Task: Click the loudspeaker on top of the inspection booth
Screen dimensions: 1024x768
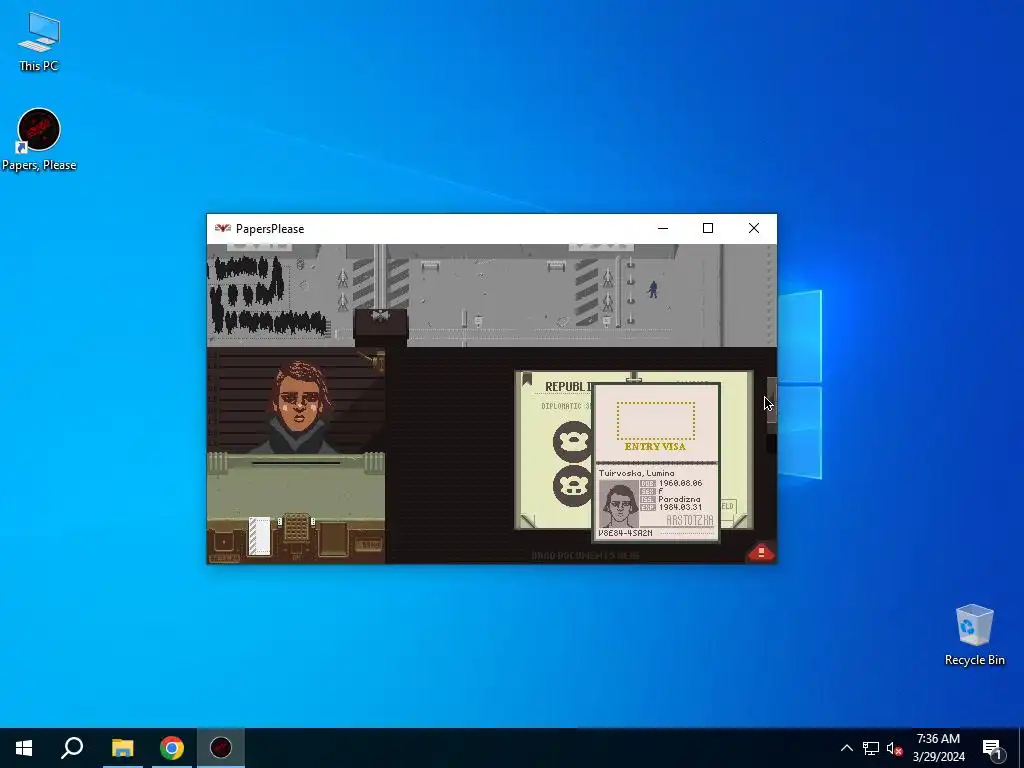Action: coord(380,317)
